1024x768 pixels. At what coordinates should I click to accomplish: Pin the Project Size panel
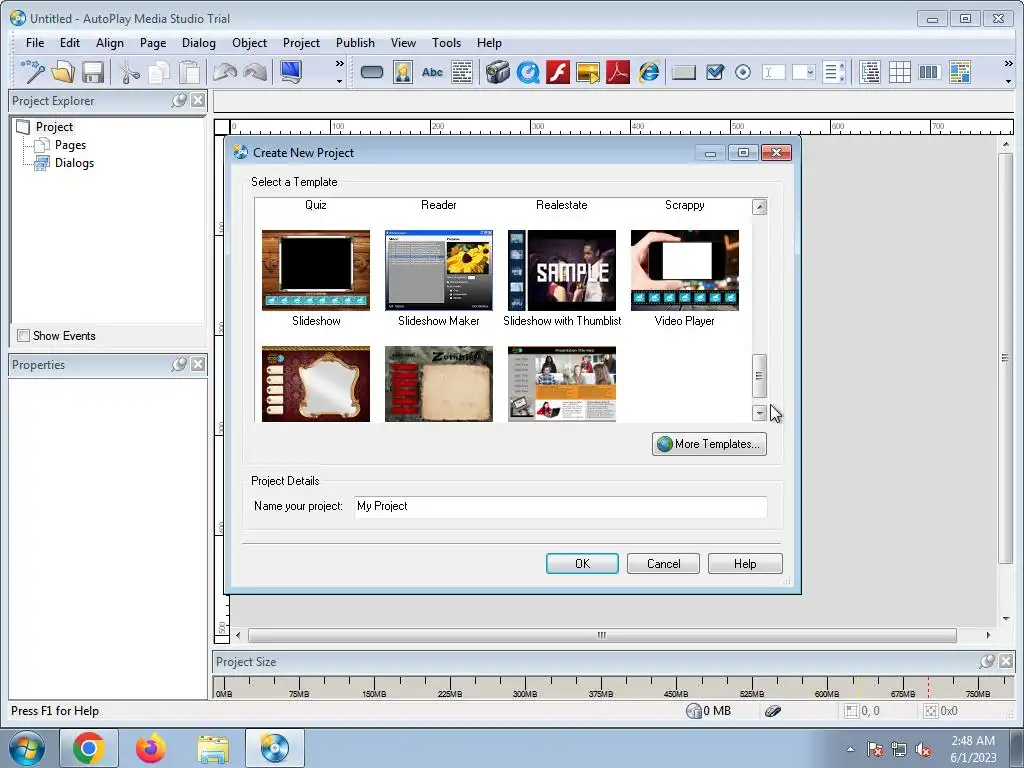987,662
